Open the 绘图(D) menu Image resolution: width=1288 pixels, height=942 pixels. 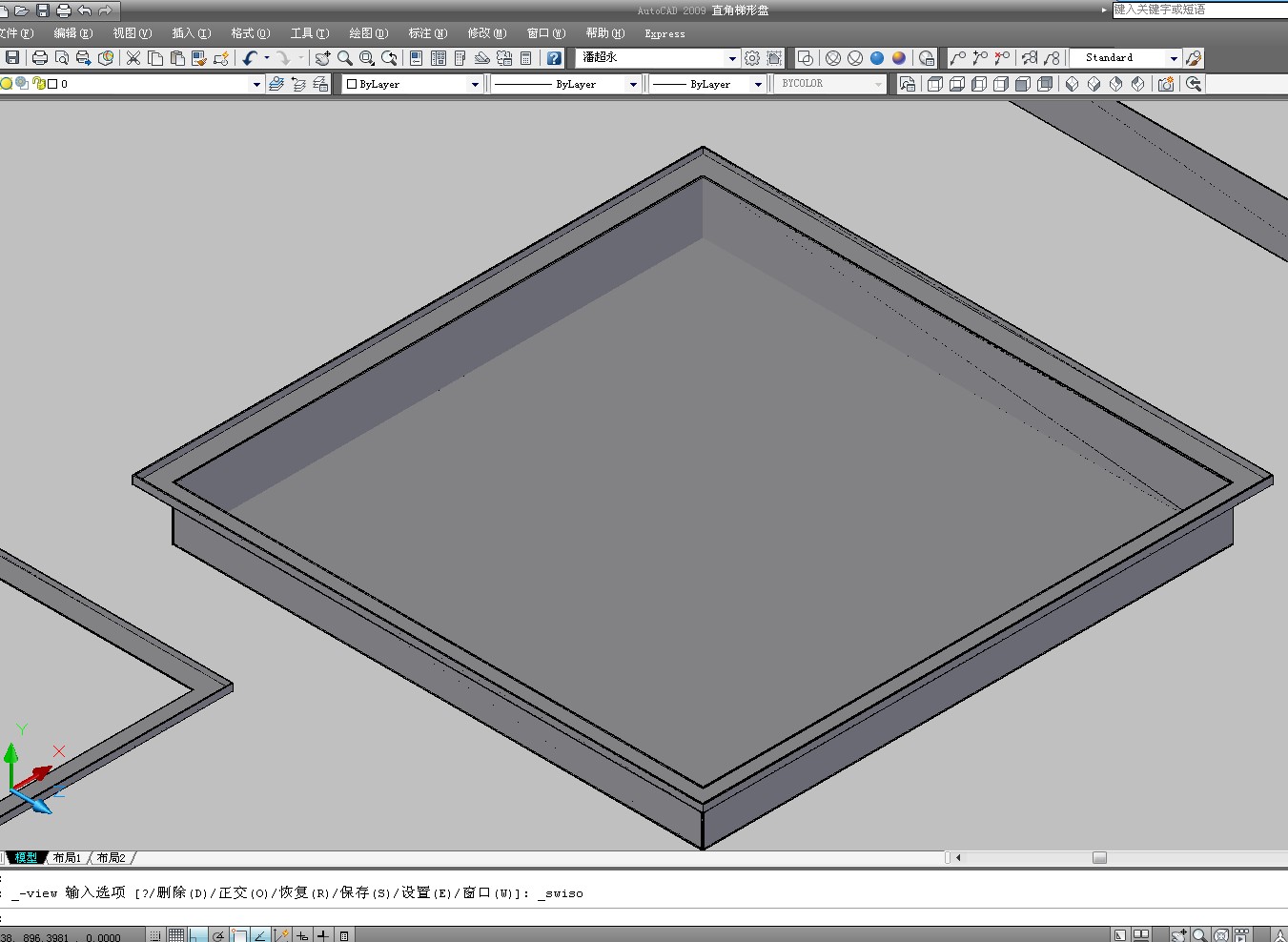(369, 33)
